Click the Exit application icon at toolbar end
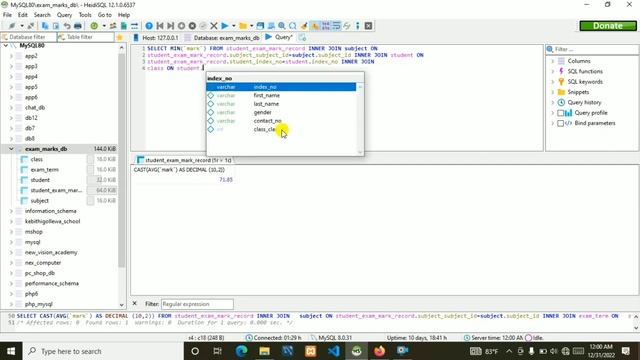The image size is (640, 360). [368, 26]
